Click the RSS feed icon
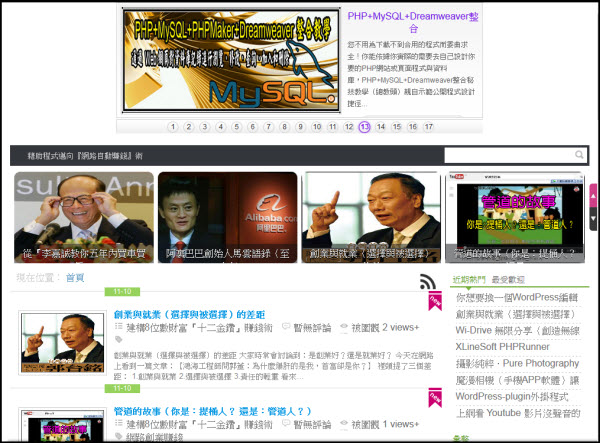 pyautogui.click(x=430, y=283)
